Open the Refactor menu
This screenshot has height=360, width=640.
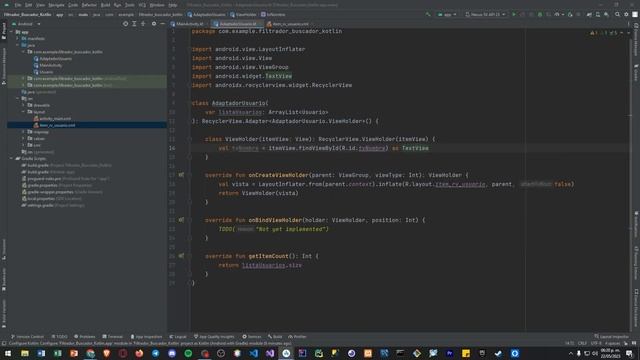pos(89,5)
